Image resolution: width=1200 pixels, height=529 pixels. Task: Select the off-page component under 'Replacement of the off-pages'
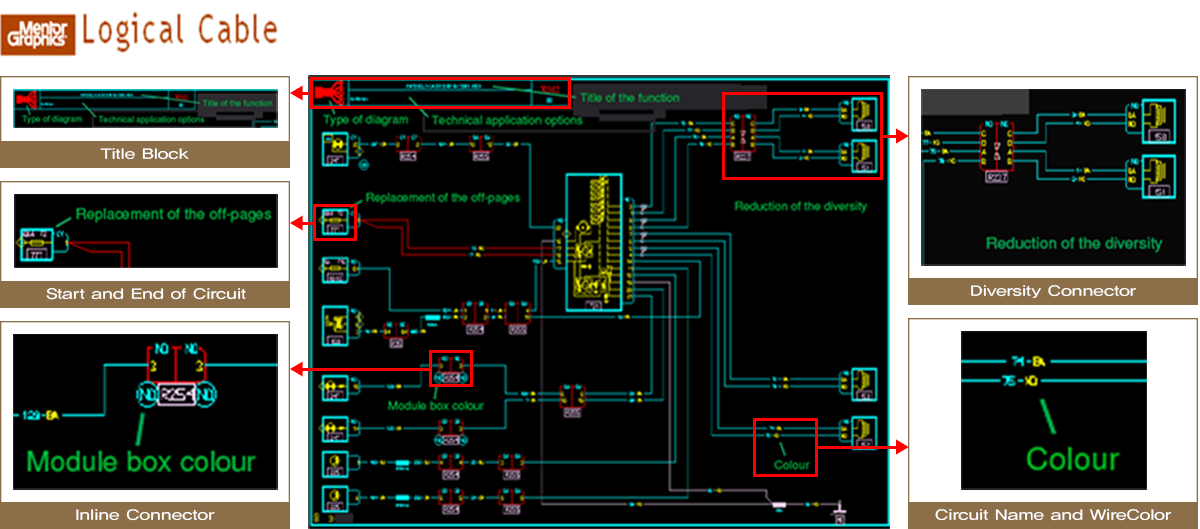click(336, 222)
